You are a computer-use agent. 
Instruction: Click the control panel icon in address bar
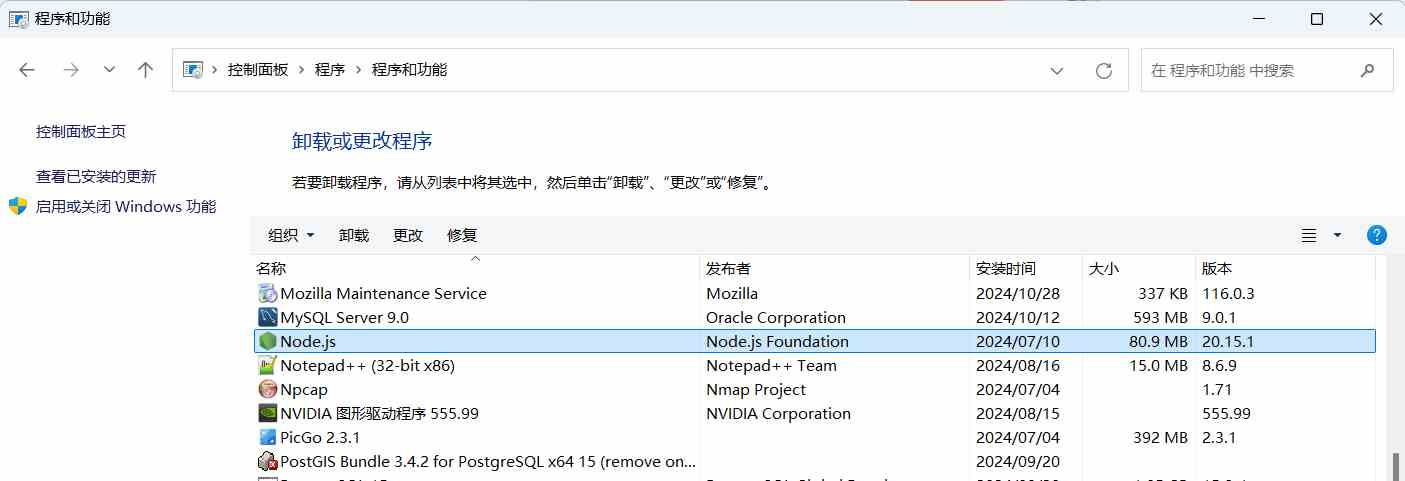tap(193, 70)
